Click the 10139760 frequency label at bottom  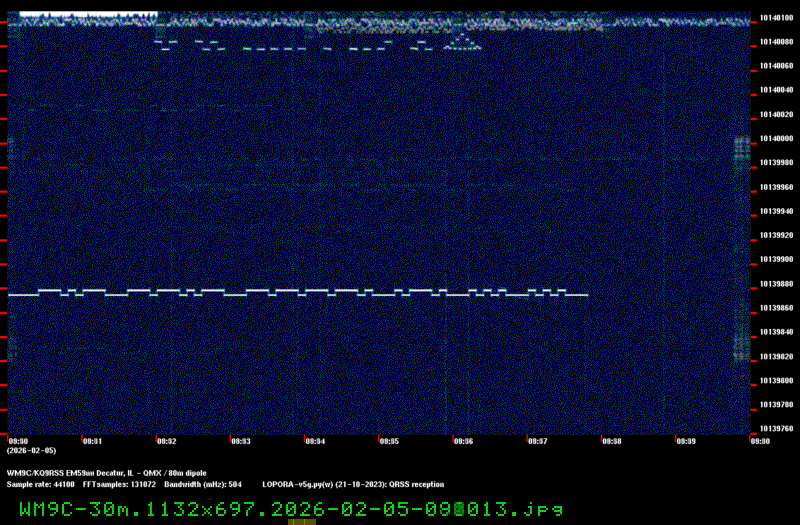tap(776, 429)
